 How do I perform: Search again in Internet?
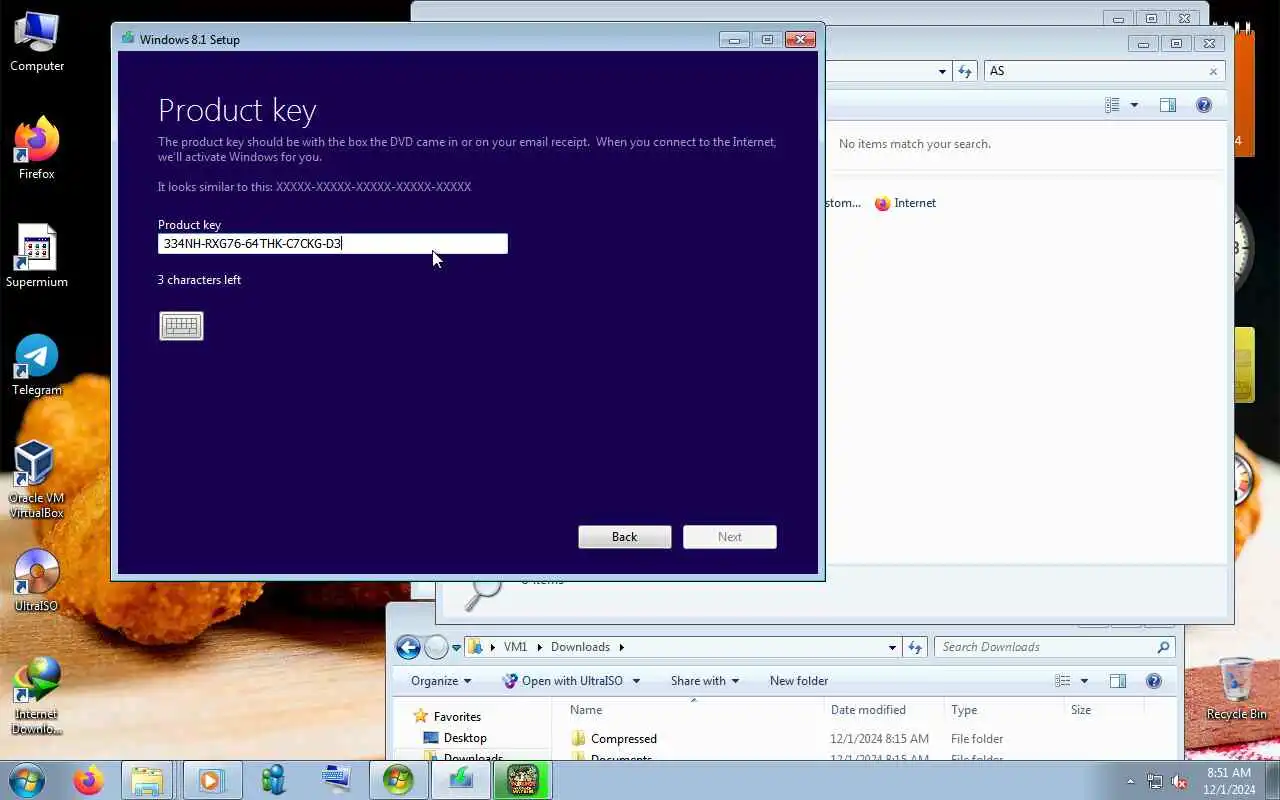click(905, 203)
